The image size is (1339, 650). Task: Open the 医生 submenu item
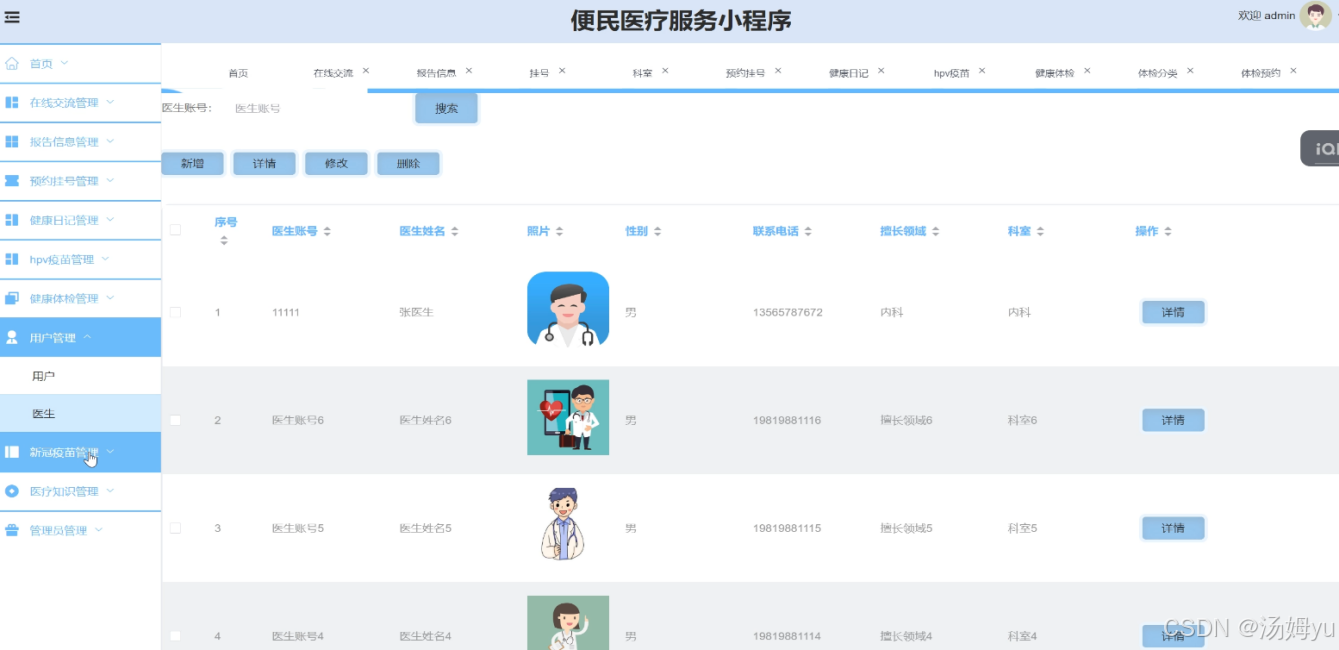click(80, 413)
